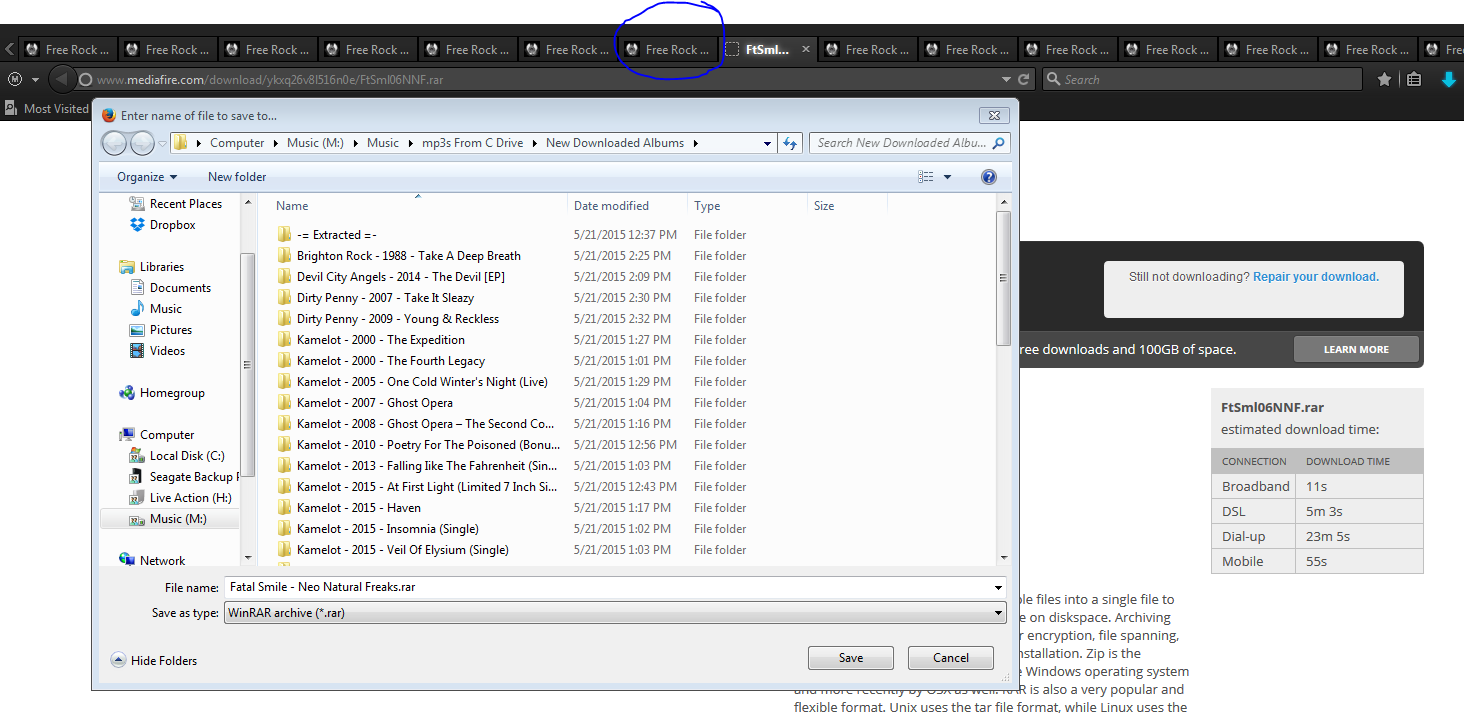Open the dropdown arrow beside site identity icon

[x=35, y=79]
